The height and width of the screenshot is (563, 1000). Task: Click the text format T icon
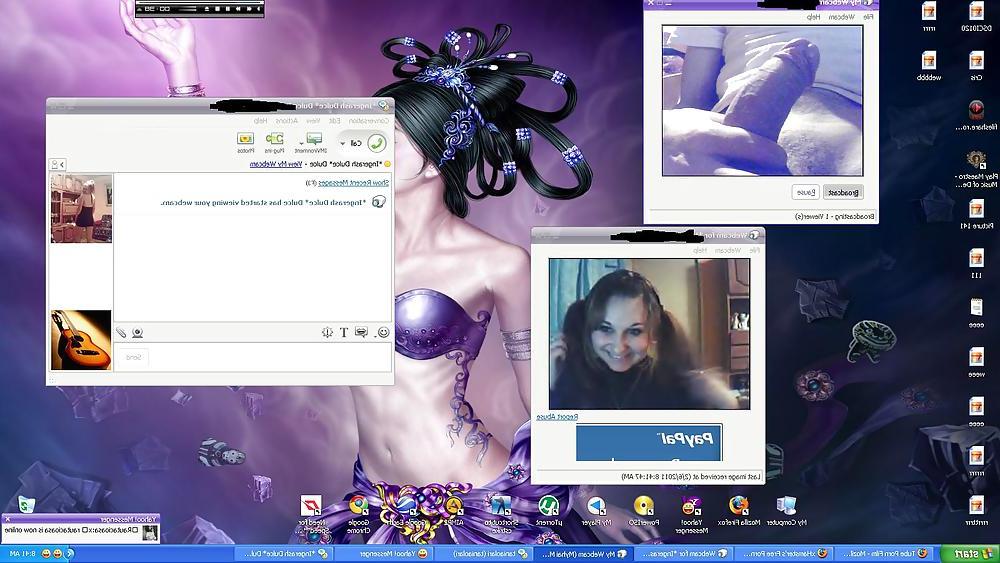(344, 332)
